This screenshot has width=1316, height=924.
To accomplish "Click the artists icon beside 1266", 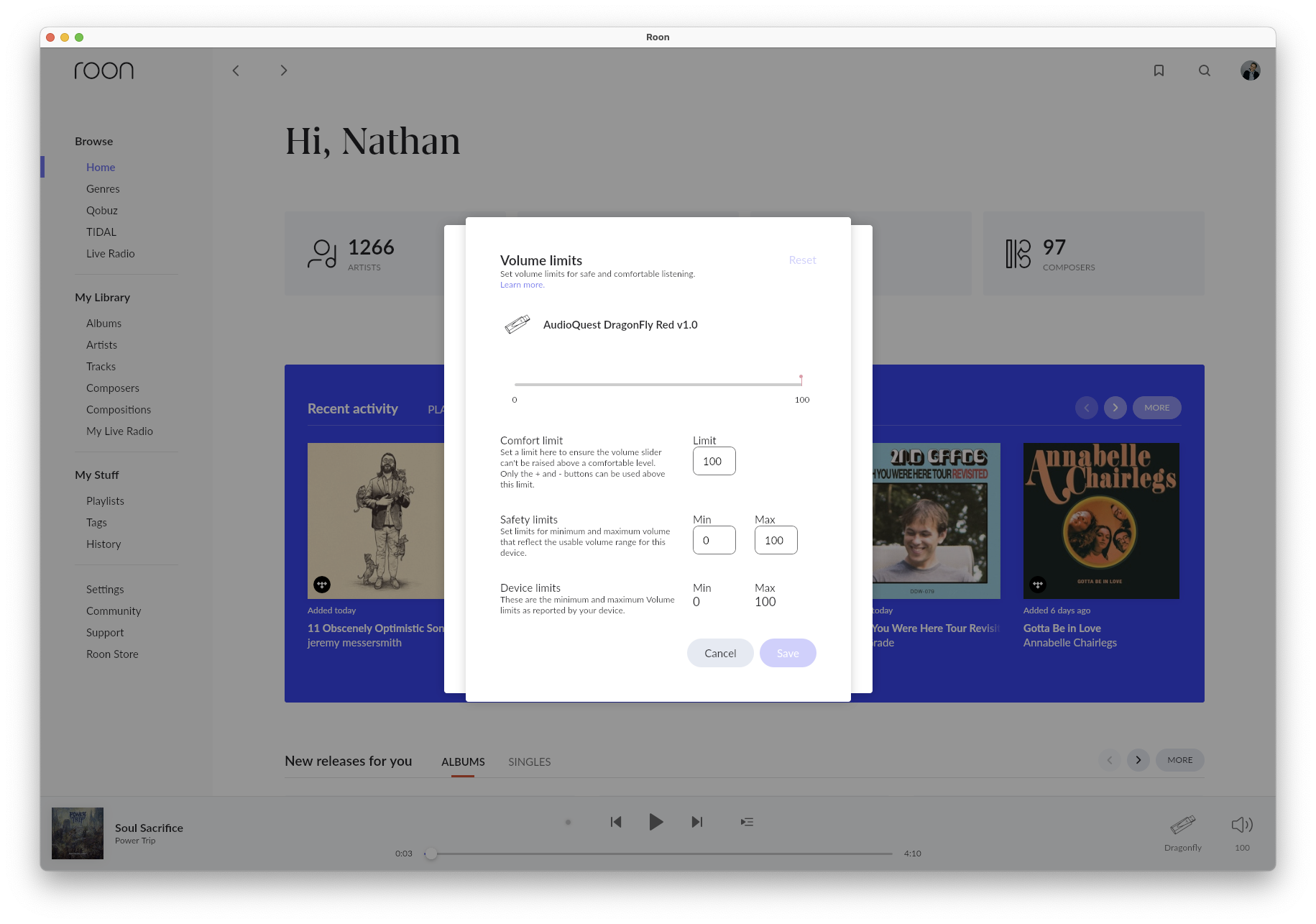I will 322,253.
